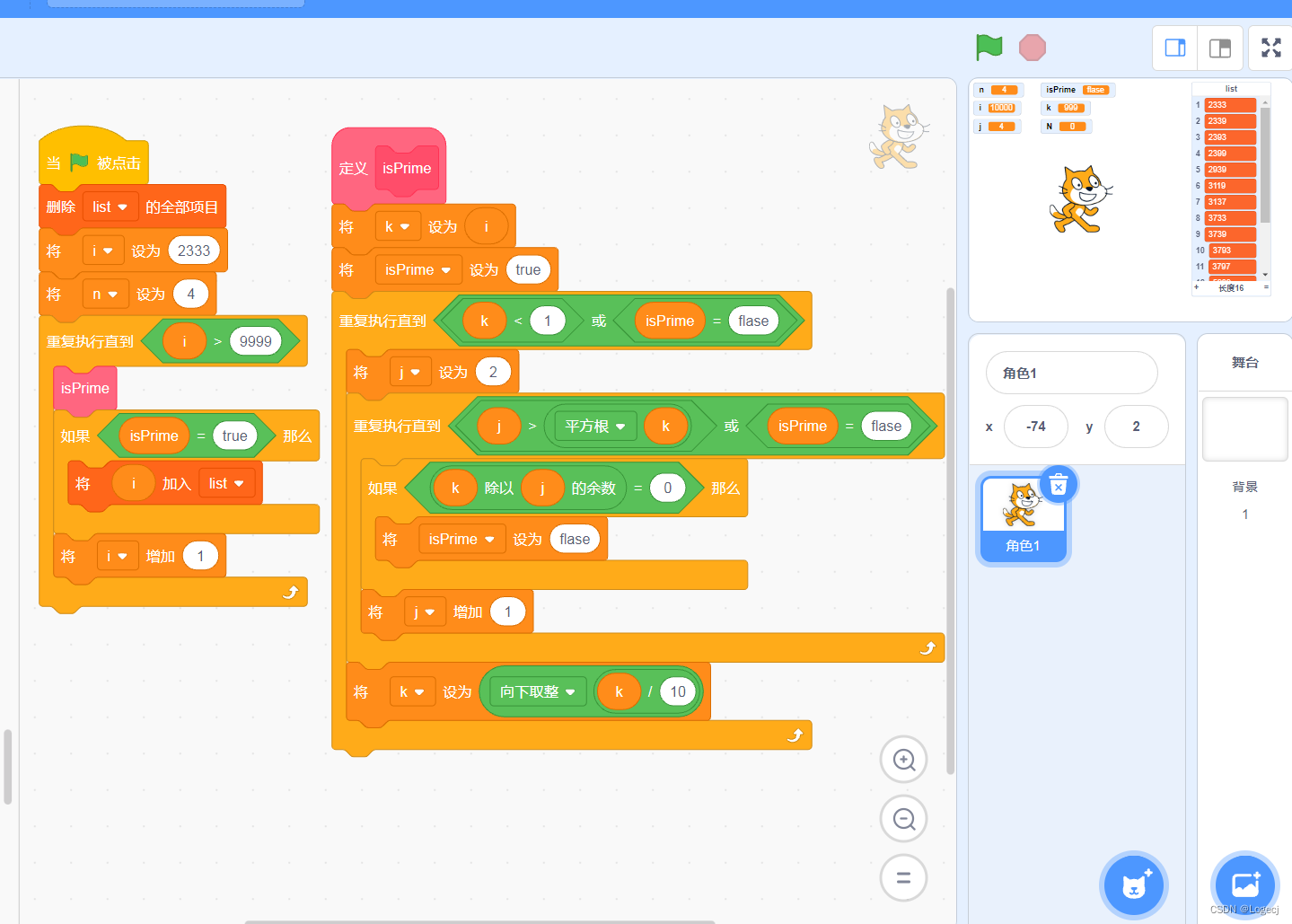Viewport: 1292px width, 924px height.
Task: Click the list monitor scrollbar on the stage
Action: pyautogui.click(x=1265, y=189)
